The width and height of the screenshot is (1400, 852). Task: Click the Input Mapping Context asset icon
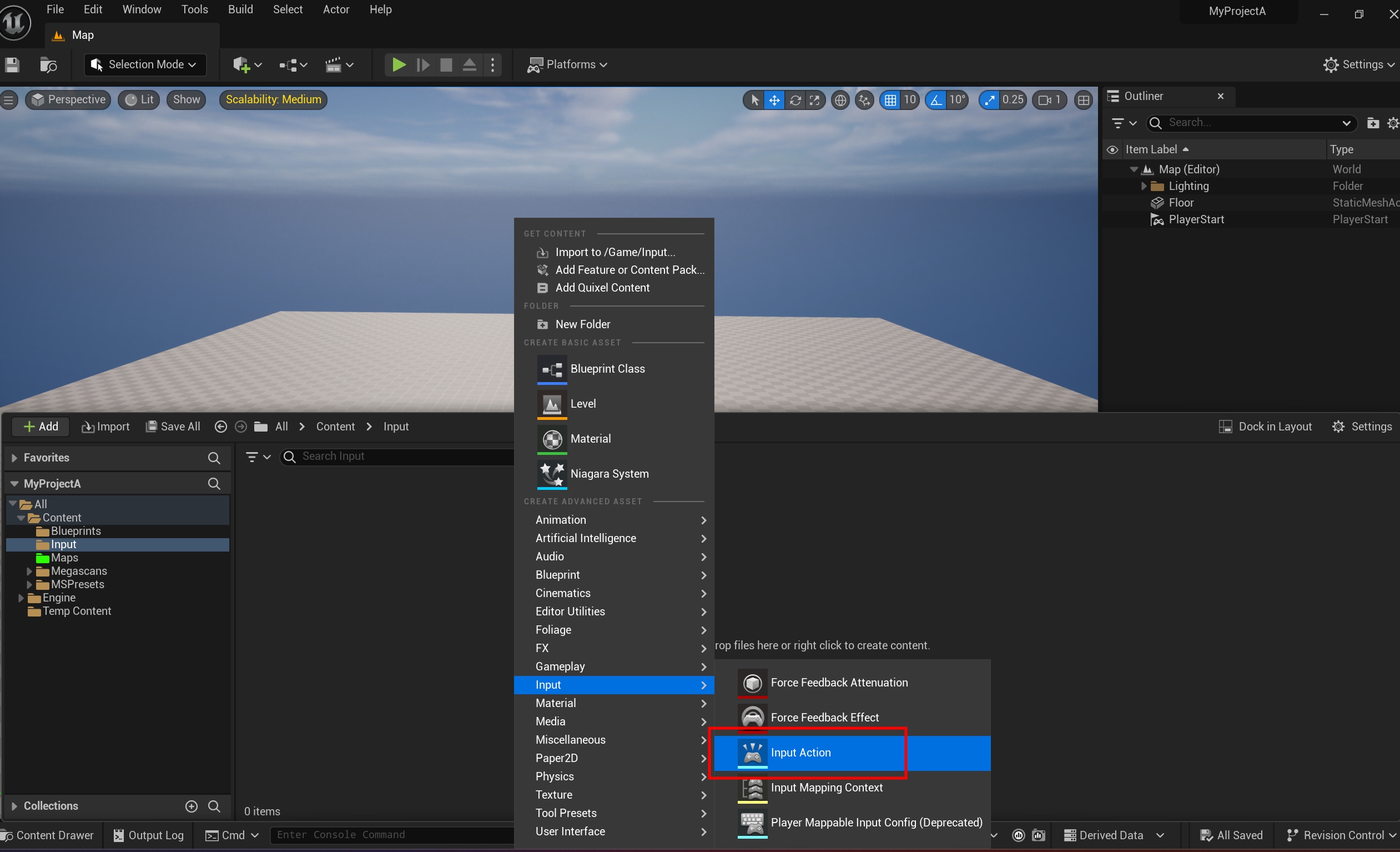[x=752, y=788]
